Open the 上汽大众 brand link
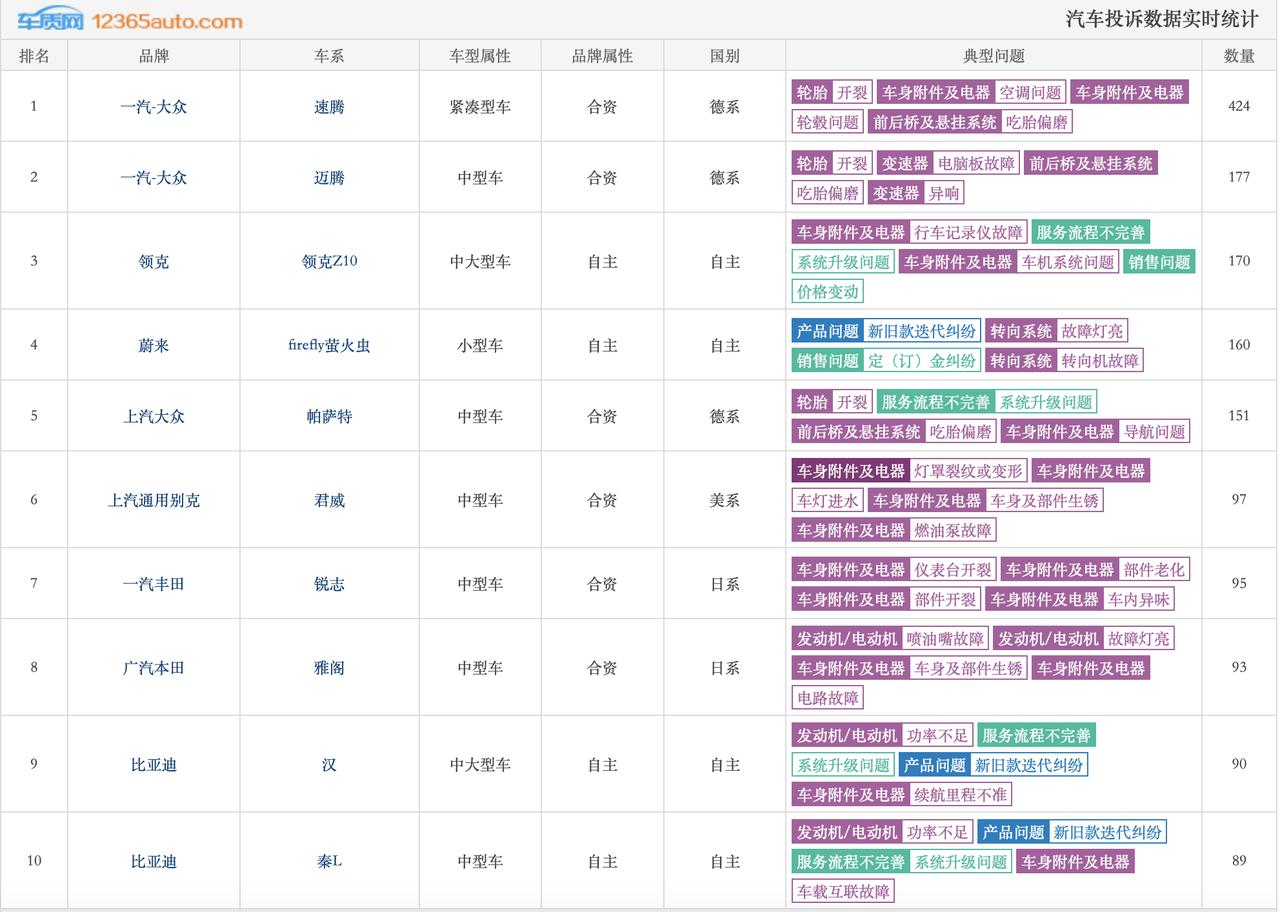 click(x=154, y=416)
